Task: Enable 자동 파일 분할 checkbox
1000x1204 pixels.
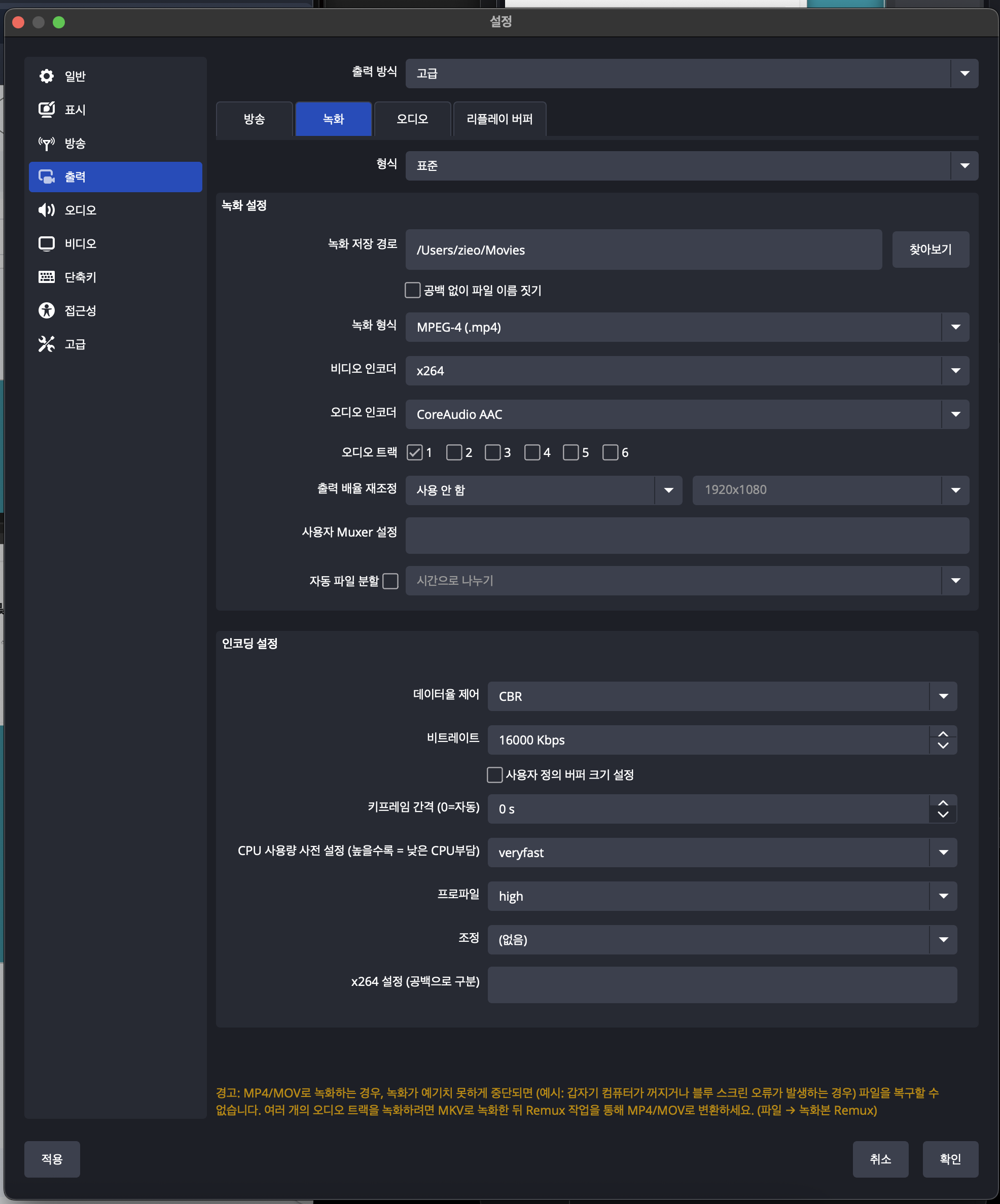Action: pyautogui.click(x=390, y=581)
